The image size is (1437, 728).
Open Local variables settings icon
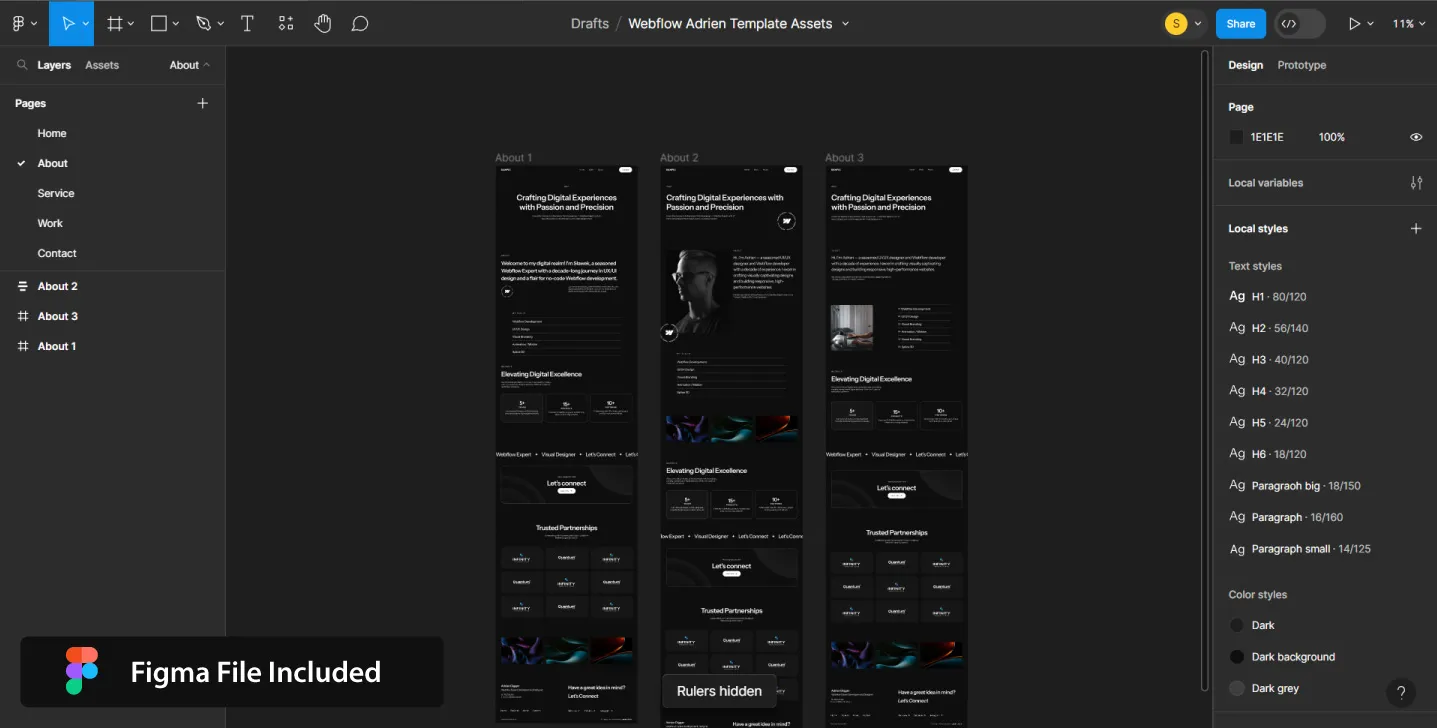point(1416,183)
